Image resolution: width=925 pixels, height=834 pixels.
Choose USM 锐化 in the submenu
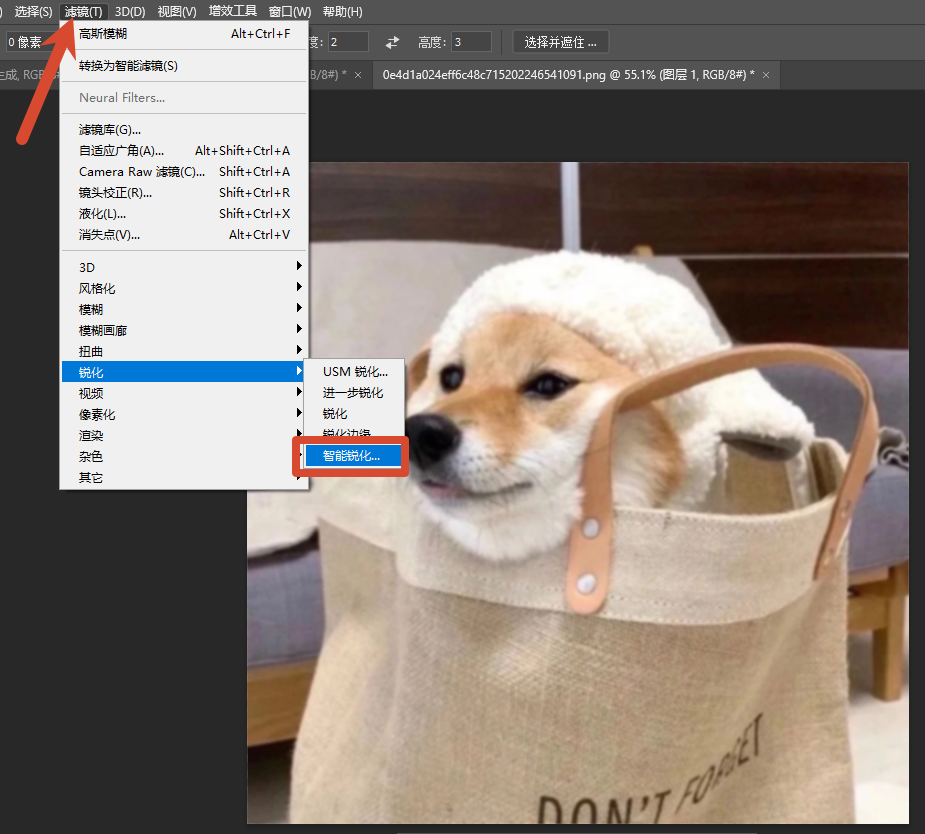[x=355, y=372]
